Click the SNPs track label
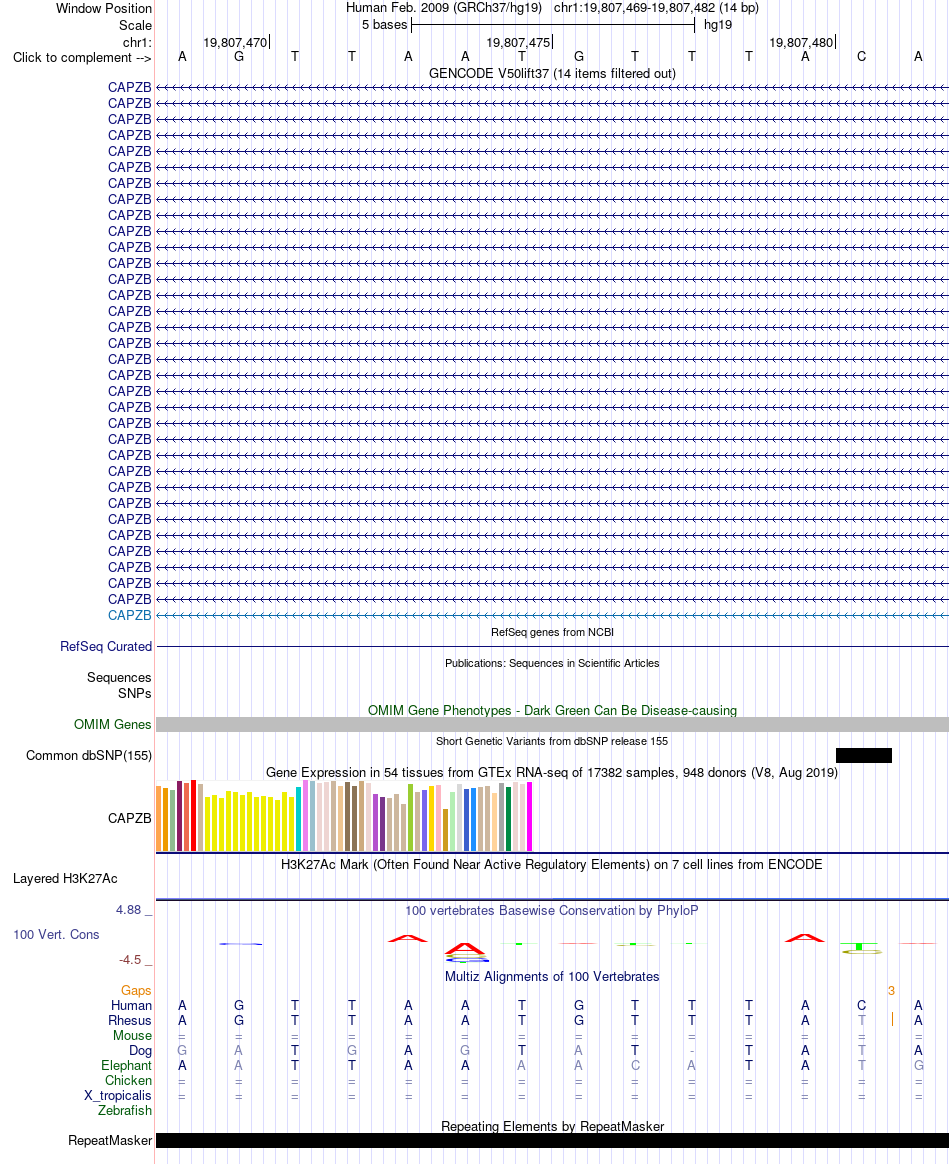950x1164 pixels. click(134, 693)
